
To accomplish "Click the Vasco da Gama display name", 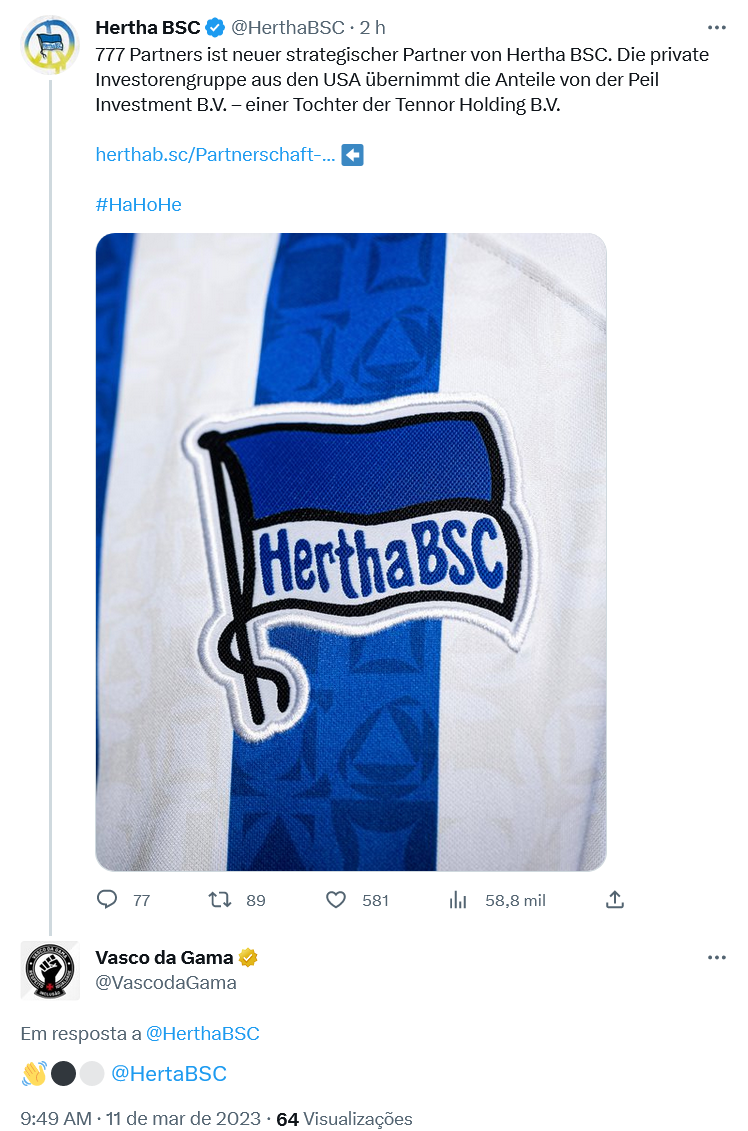I will 164,958.
